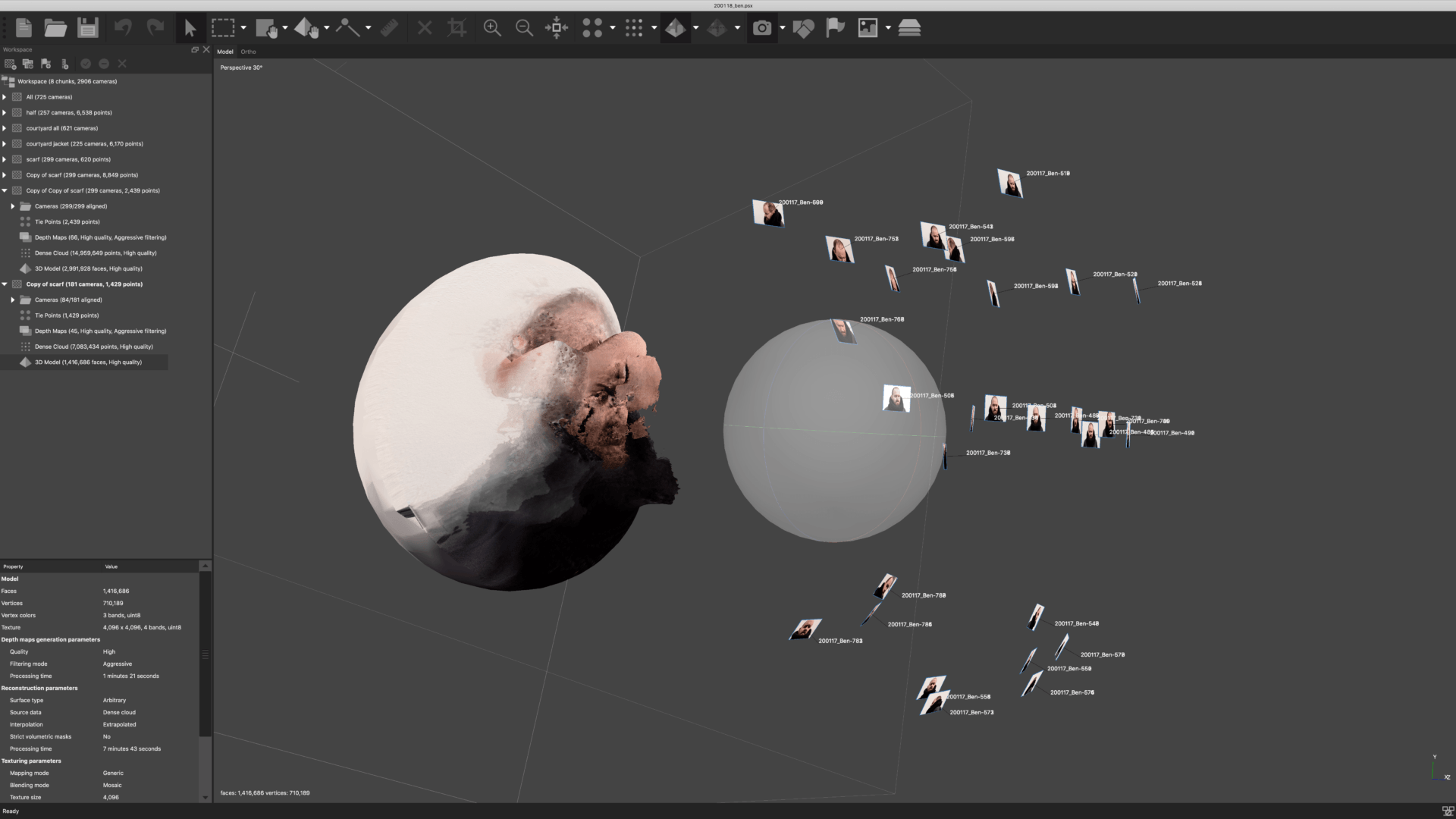Switch to the Model tab

[225, 52]
